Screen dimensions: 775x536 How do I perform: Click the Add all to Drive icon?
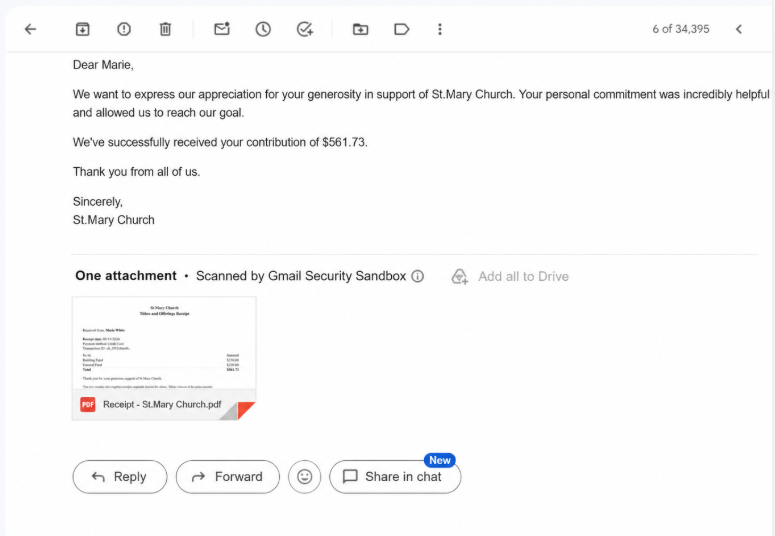tap(460, 276)
